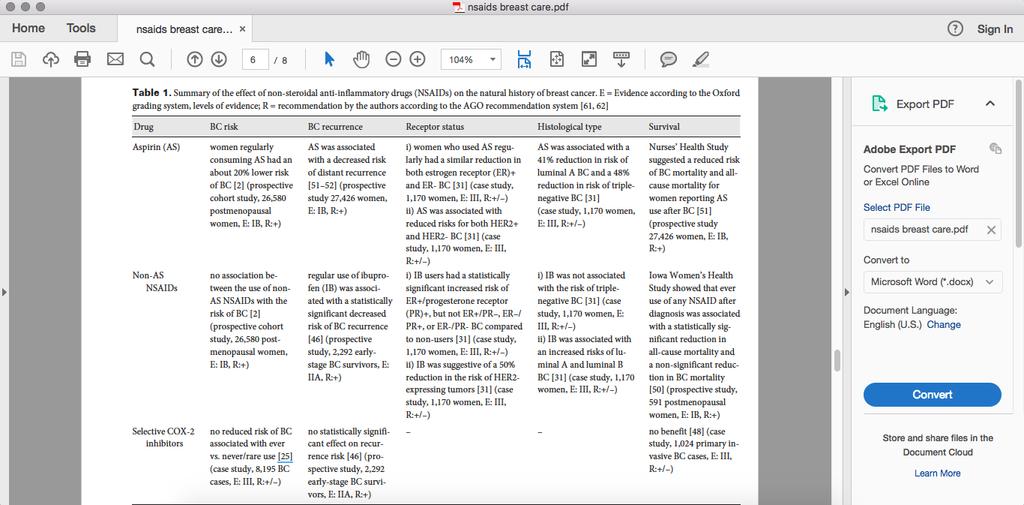The image size is (1024, 505).
Task: Click the 'Histological type' column header
Action: coord(569,126)
